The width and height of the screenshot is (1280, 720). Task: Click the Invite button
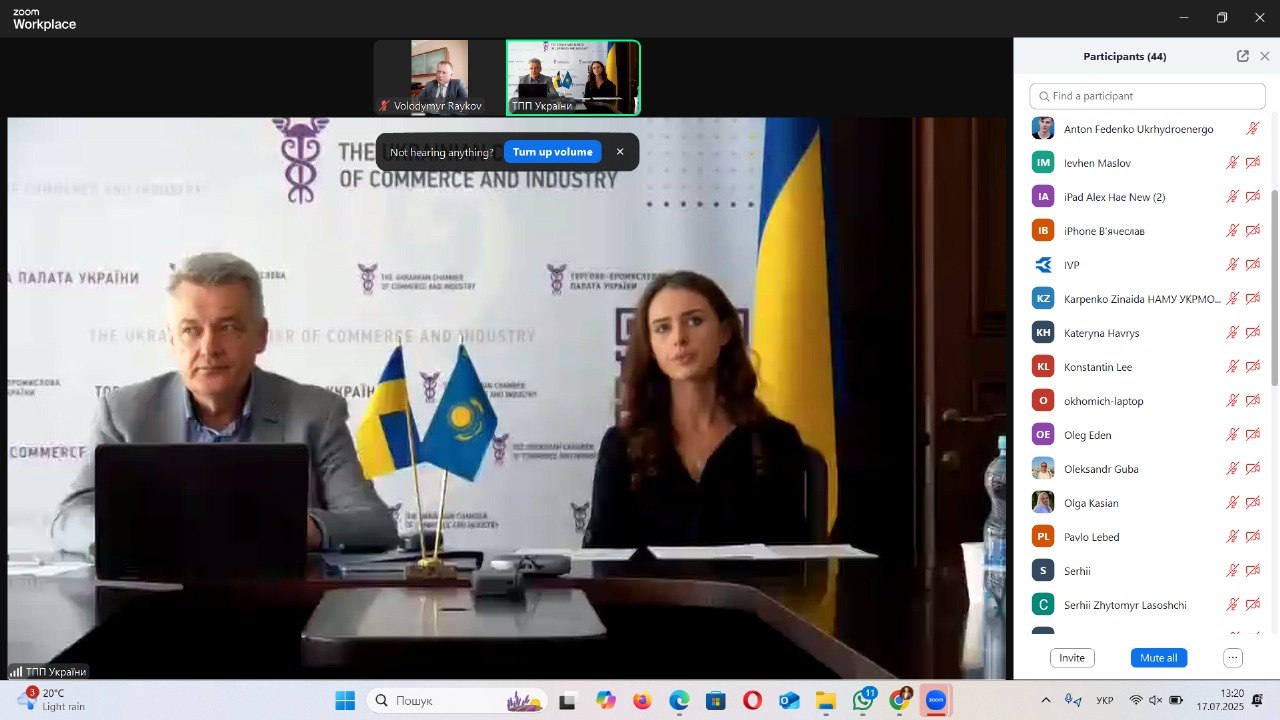(x=1072, y=658)
